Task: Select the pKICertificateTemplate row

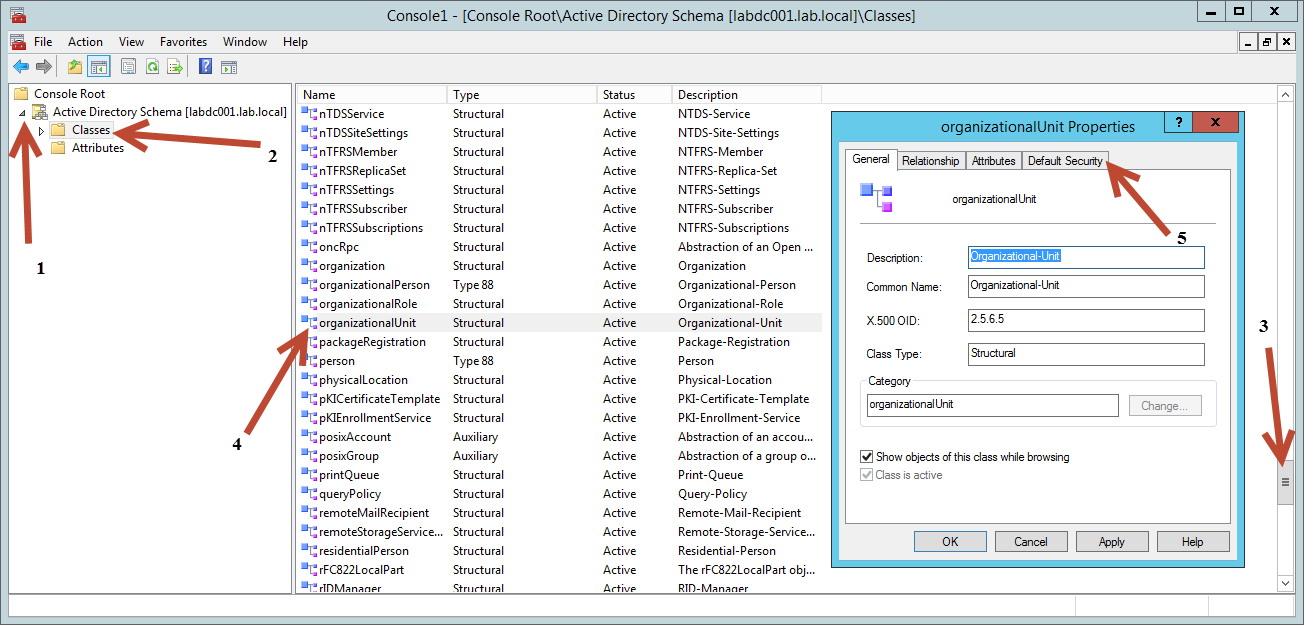Action: click(x=559, y=399)
